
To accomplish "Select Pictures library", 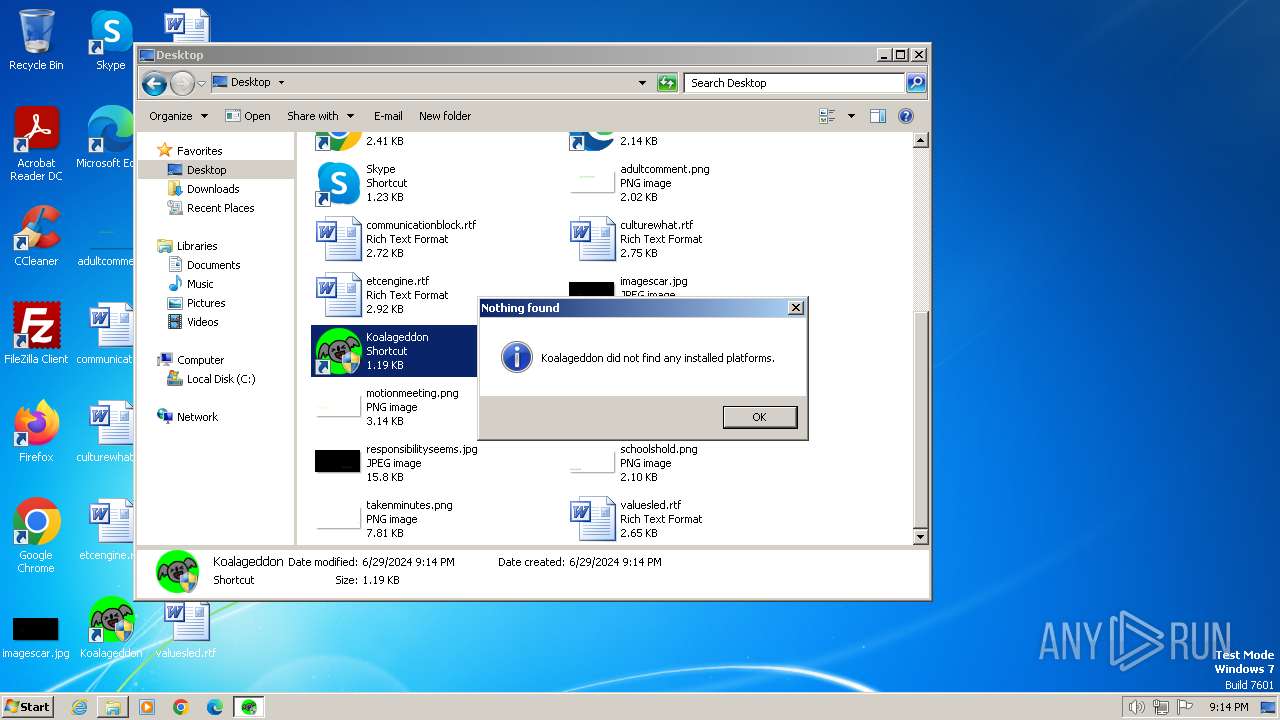I will tap(206, 303).
